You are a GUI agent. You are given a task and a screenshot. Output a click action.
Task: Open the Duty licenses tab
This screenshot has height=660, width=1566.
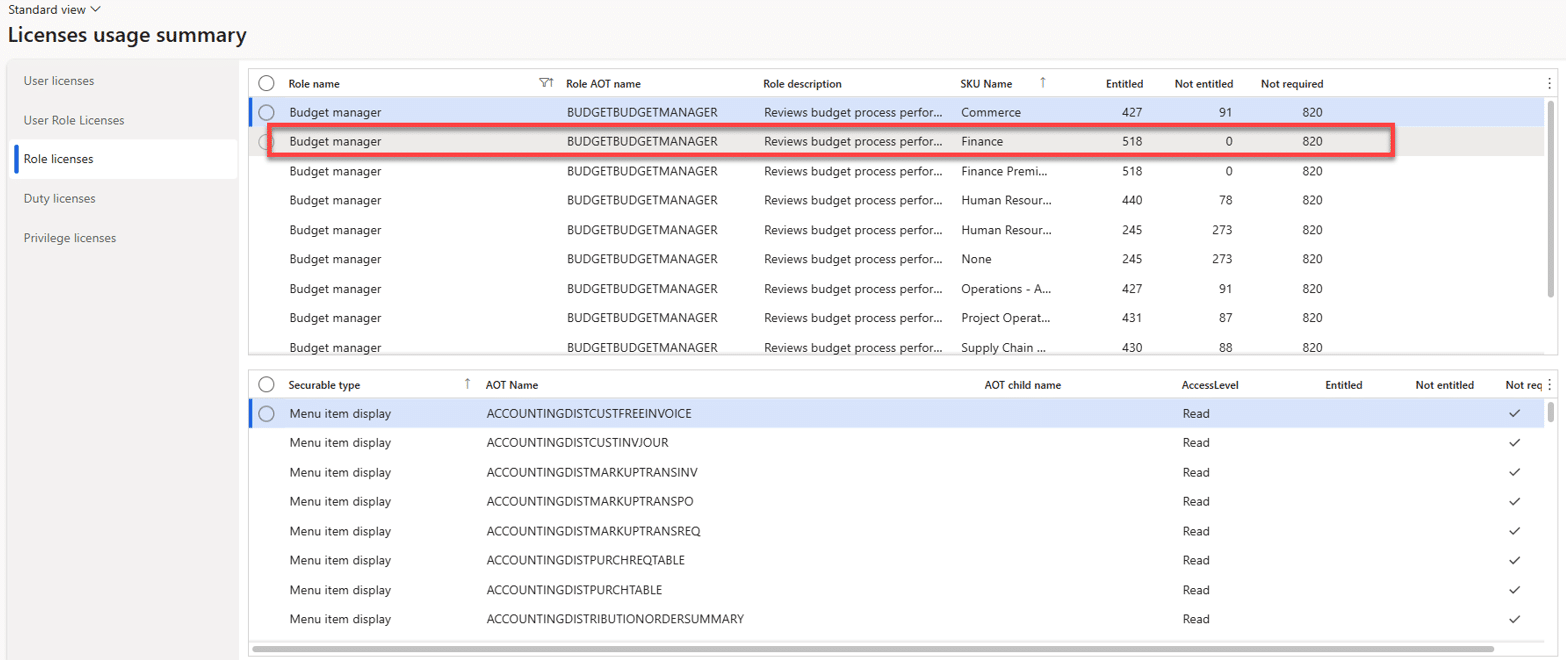60,199
